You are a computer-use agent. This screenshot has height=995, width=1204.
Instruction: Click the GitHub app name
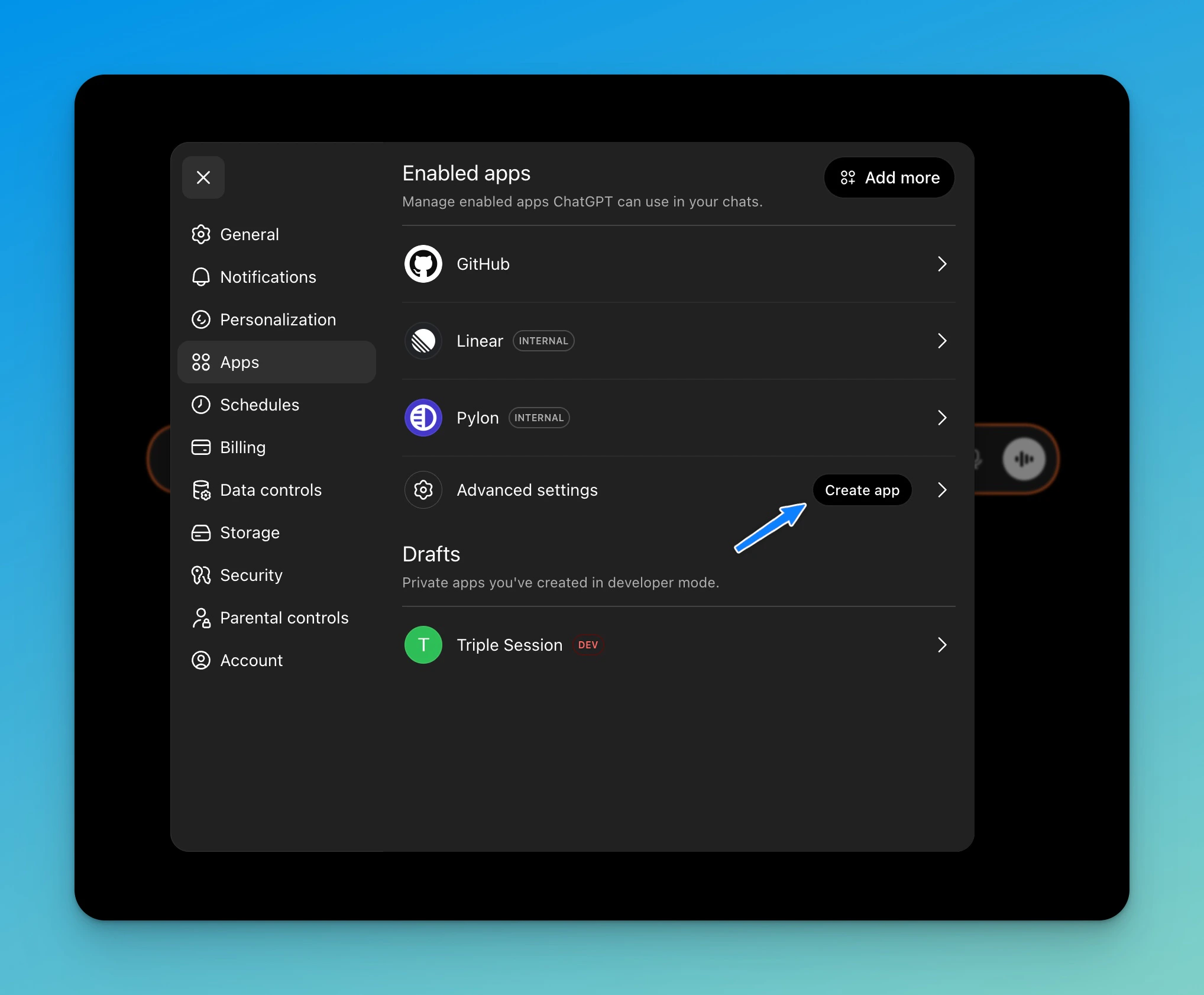[x=483, y=264]
